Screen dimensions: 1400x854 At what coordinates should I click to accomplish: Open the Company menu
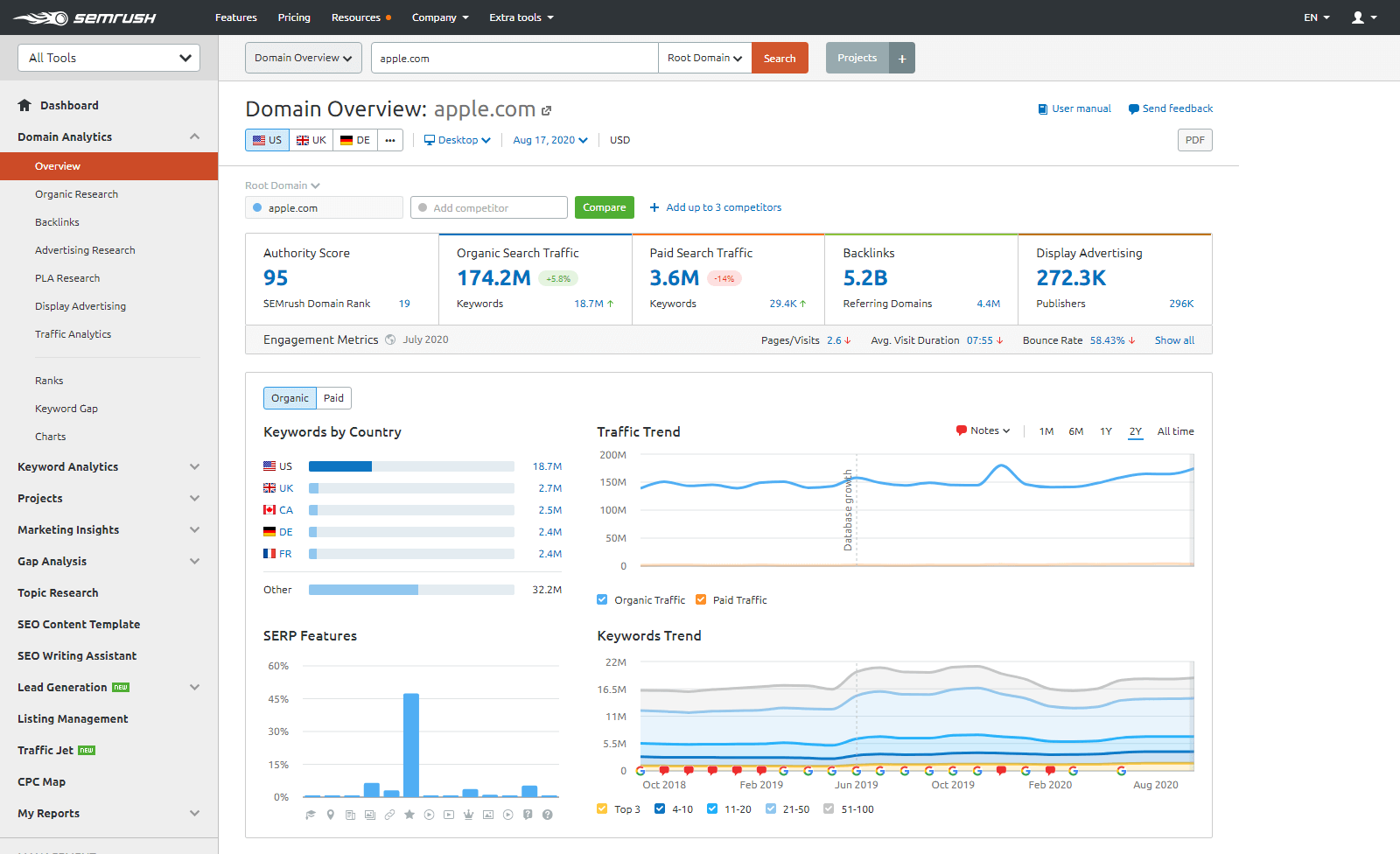coord(440,17)
